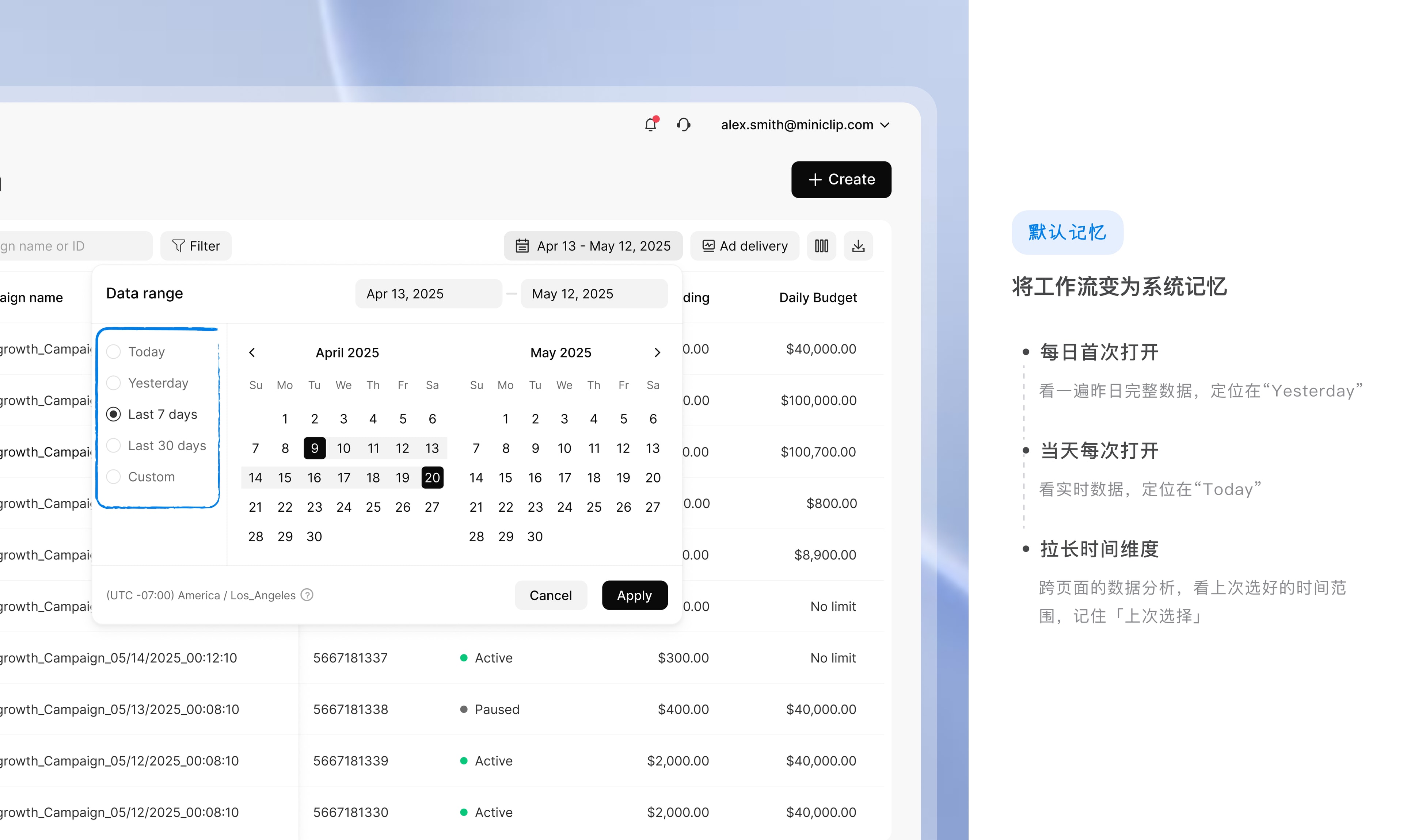Go to previous month arrow
1403x840 pixels.
click(252, 353)
